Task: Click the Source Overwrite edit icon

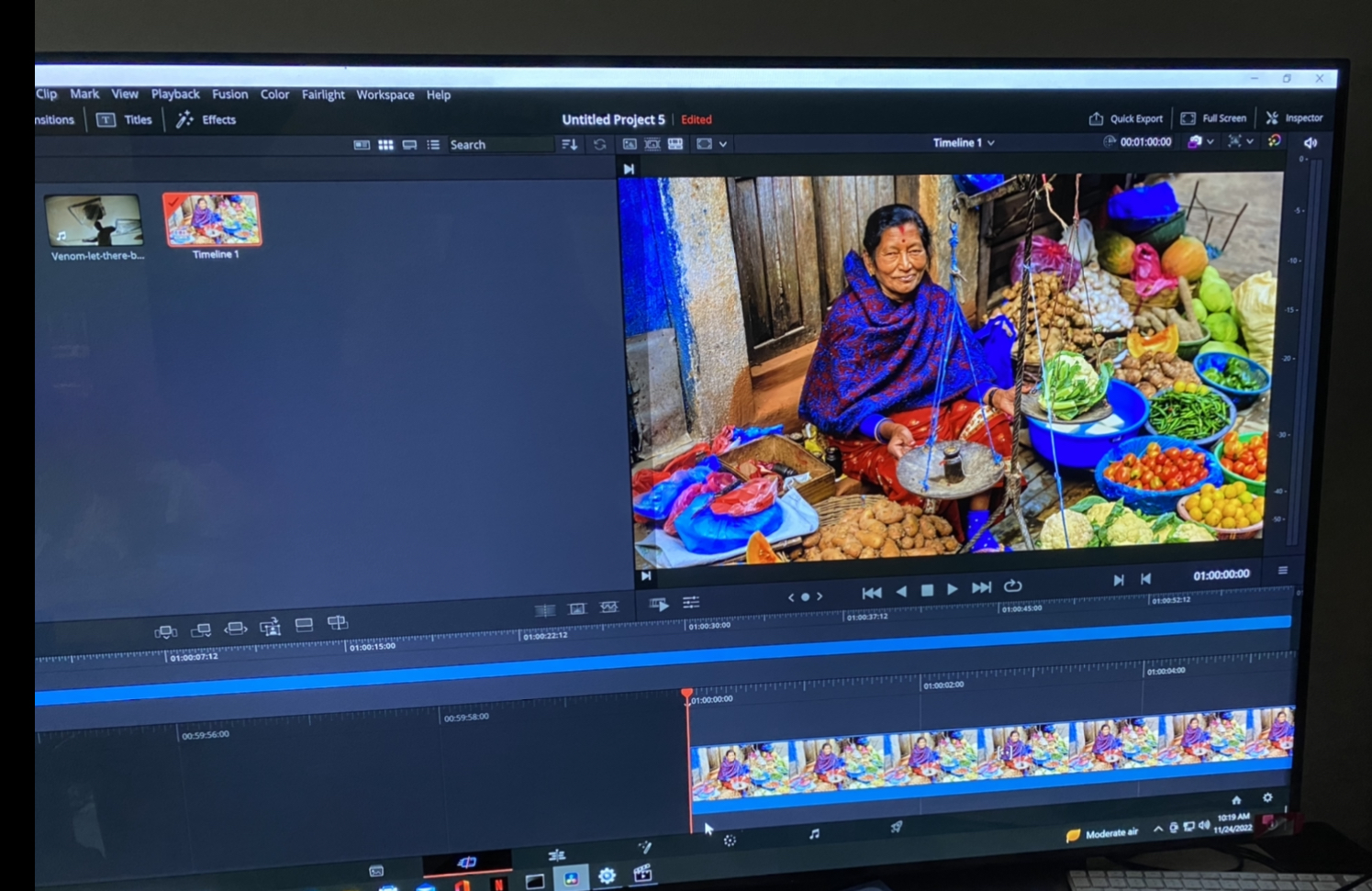Action: pos(338,623)
